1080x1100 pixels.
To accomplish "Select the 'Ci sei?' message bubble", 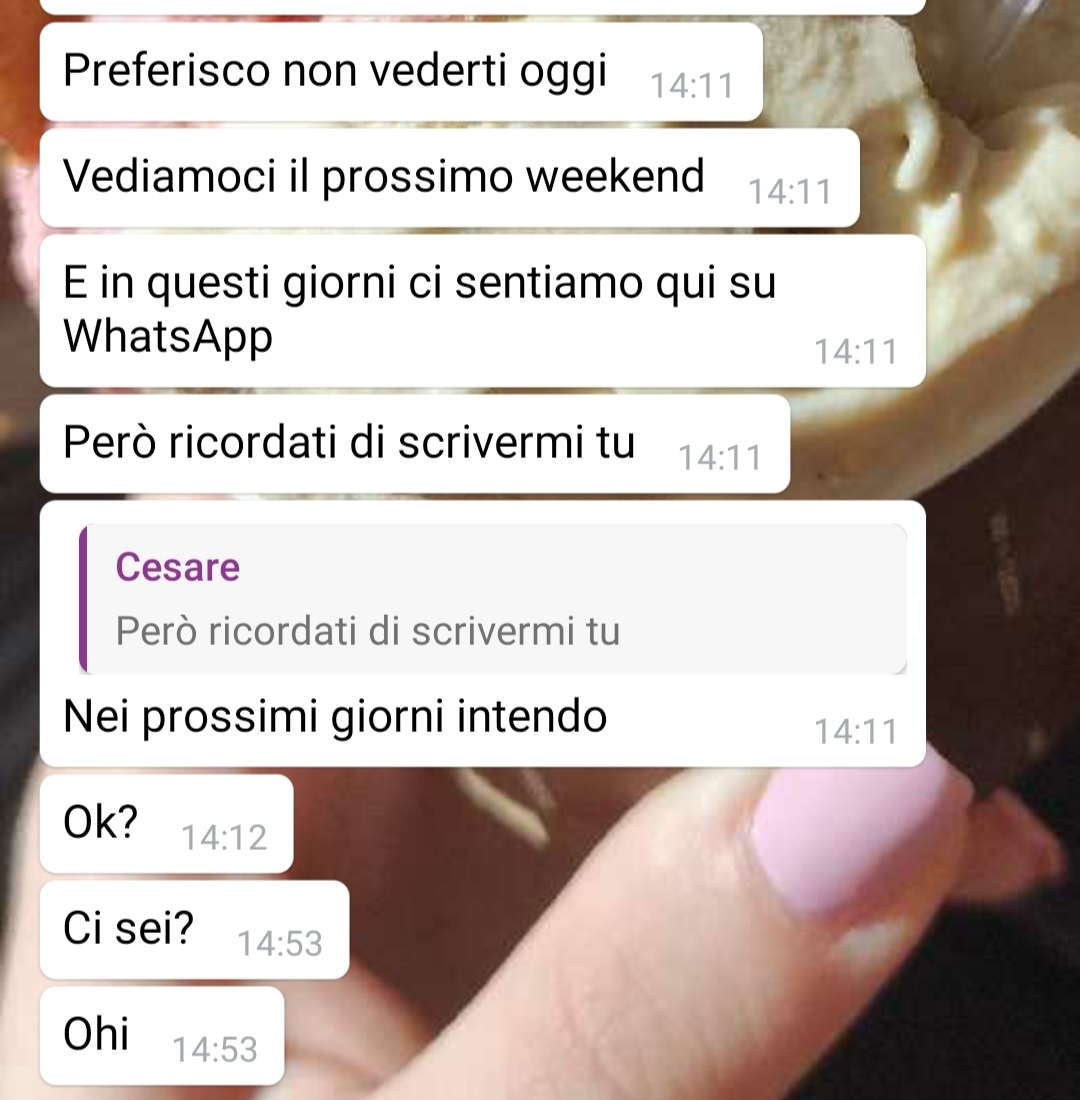I will (x=194, y=930).
